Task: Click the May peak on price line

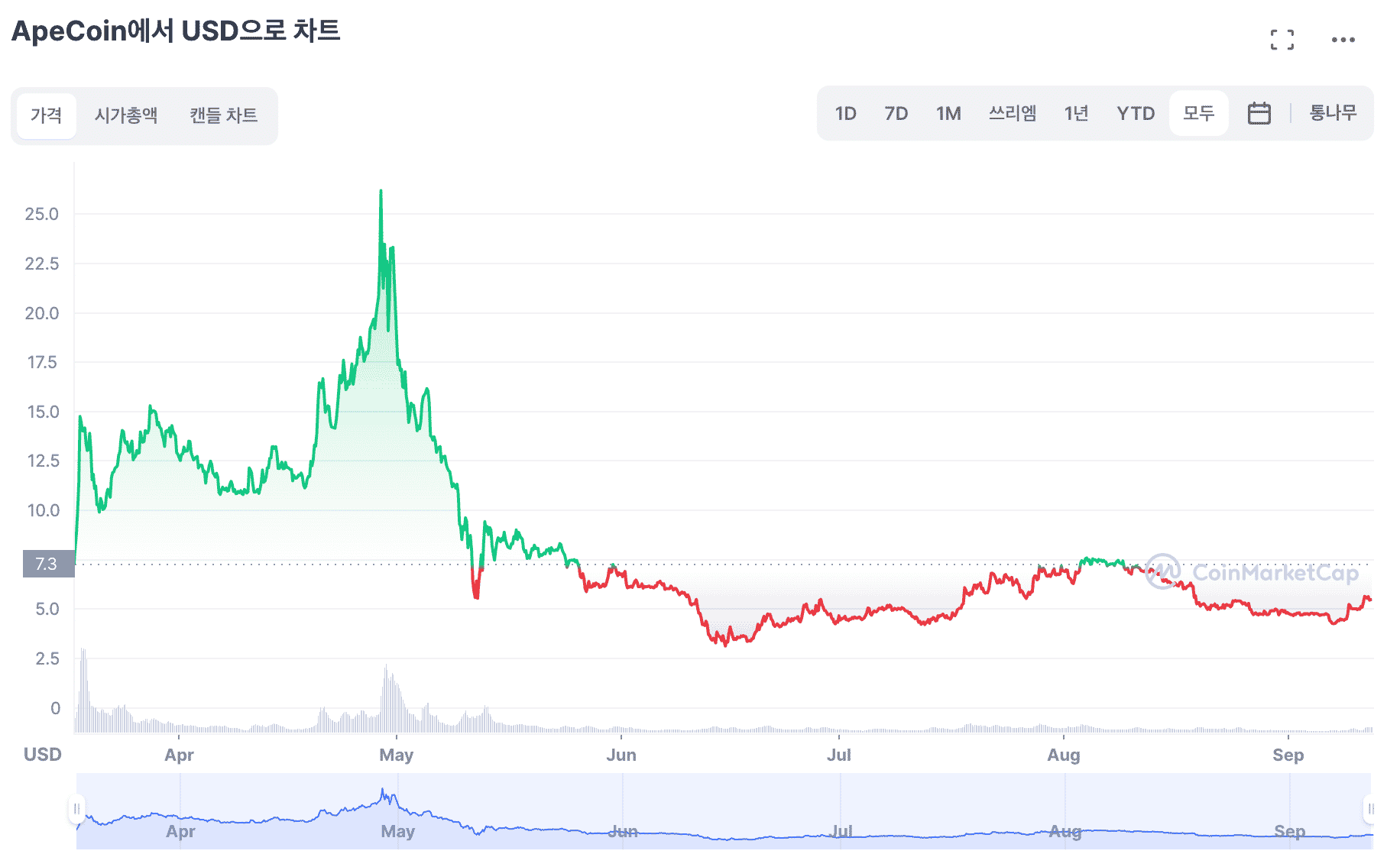Action: (x=381, y=192)
